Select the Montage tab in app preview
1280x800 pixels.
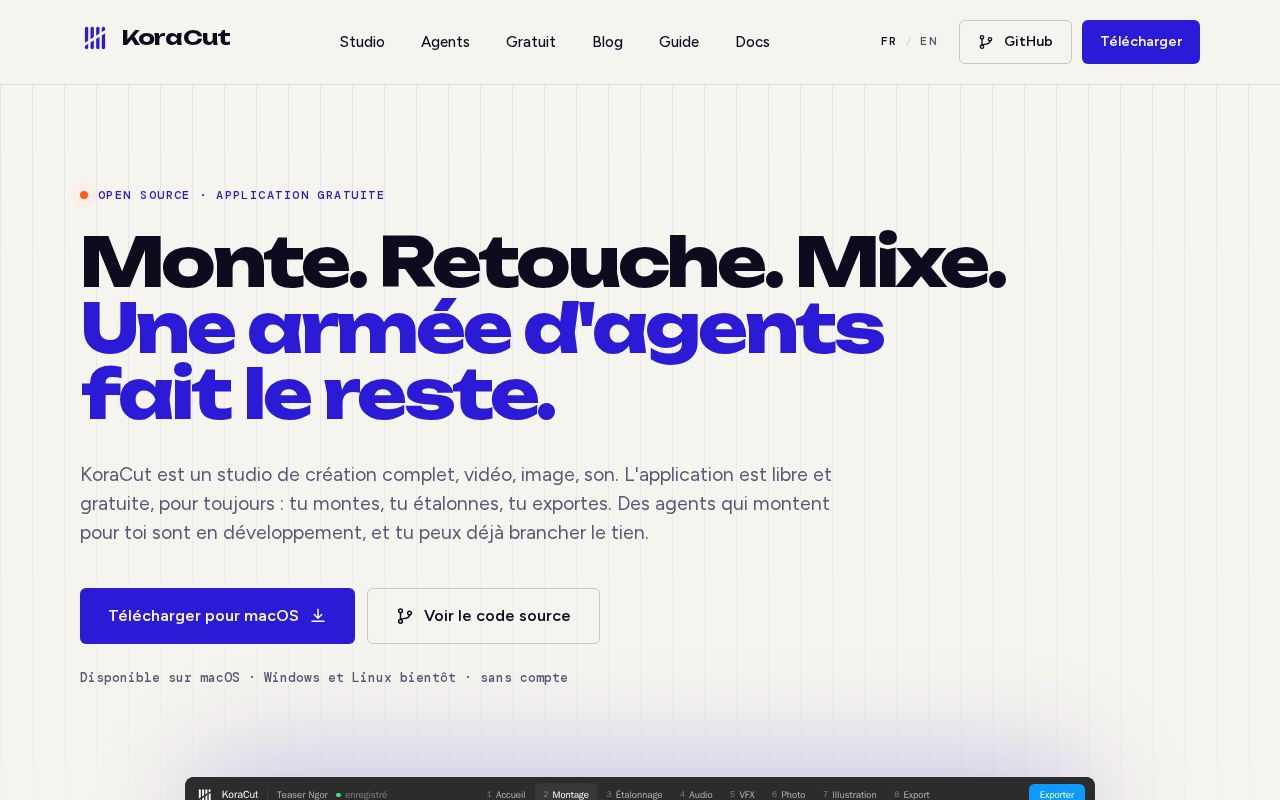(566, 794)
